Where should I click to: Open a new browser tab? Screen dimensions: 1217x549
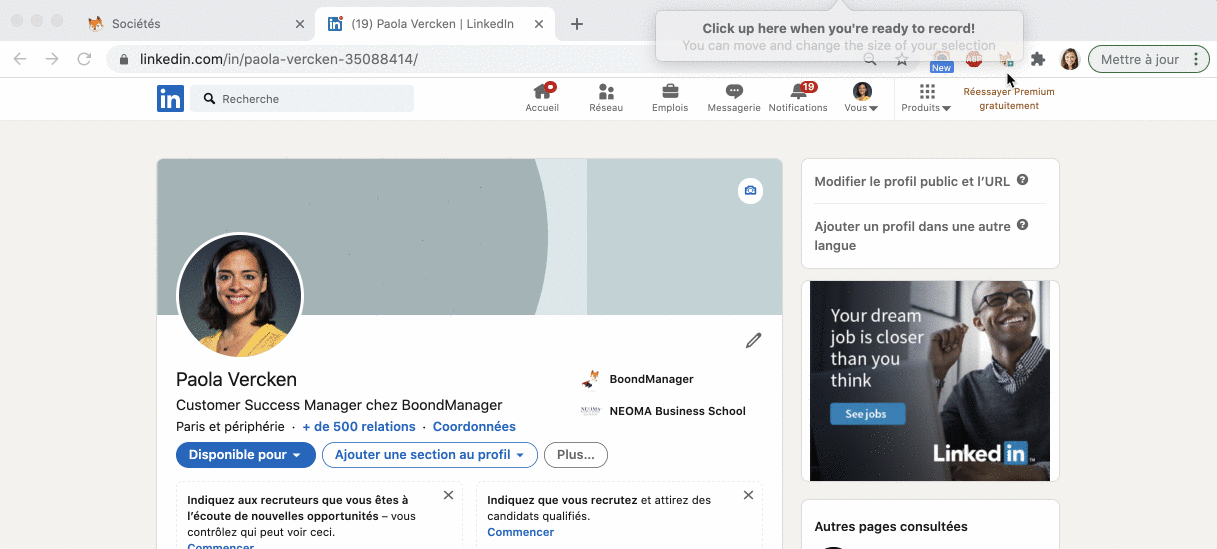pyautogui.click(x=577, y=24)
